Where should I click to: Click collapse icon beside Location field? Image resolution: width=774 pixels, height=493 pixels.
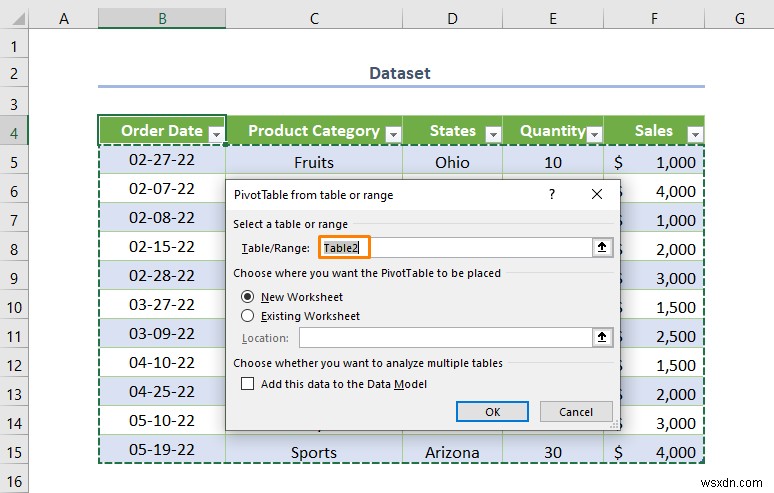coord(602,339)
